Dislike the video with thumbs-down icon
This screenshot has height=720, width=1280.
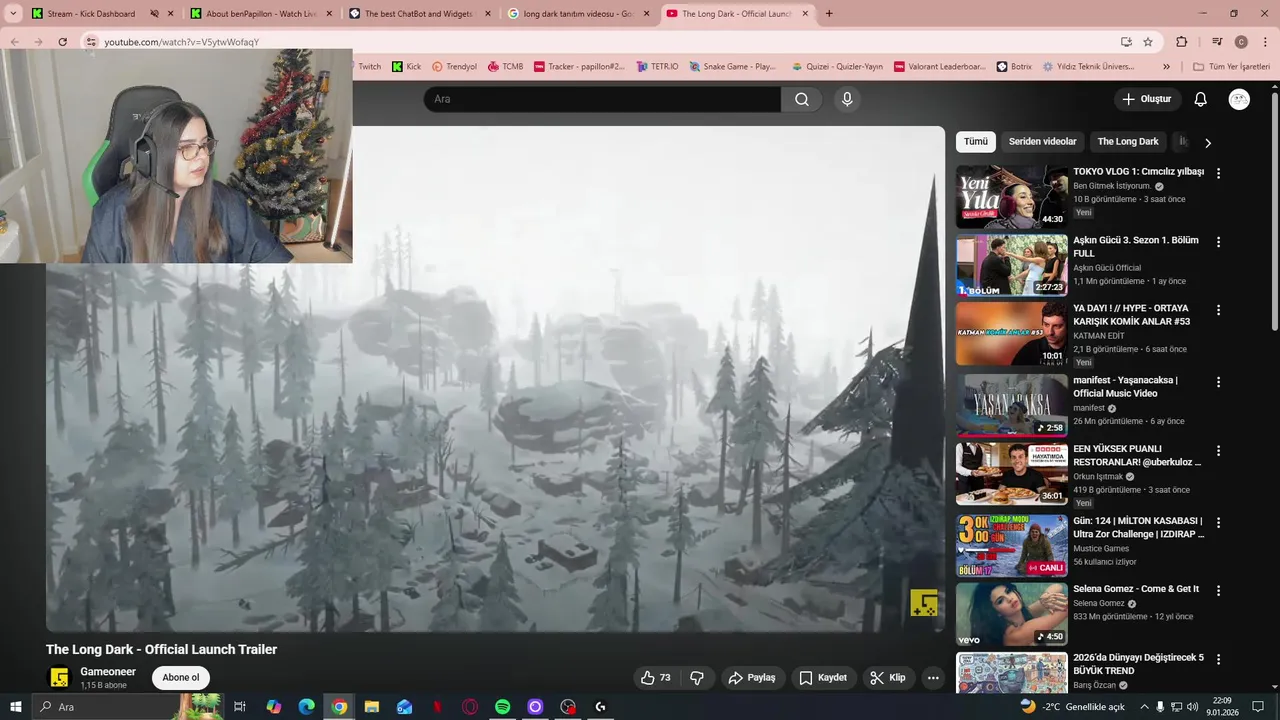point(697,678)
